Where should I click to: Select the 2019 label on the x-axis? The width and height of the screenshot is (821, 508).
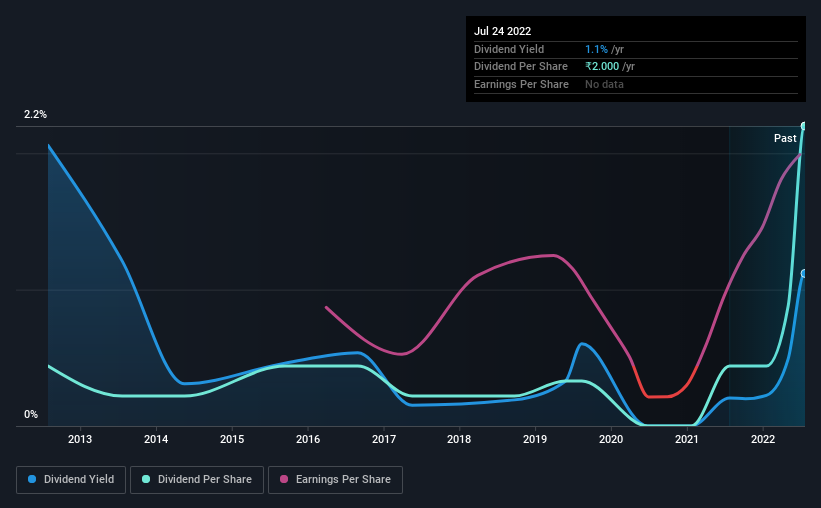tap(535, 439)
